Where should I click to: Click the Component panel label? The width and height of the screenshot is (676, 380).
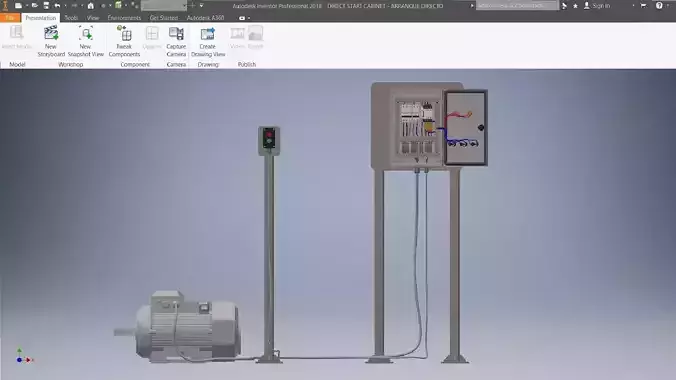click(x=135, y=64)
